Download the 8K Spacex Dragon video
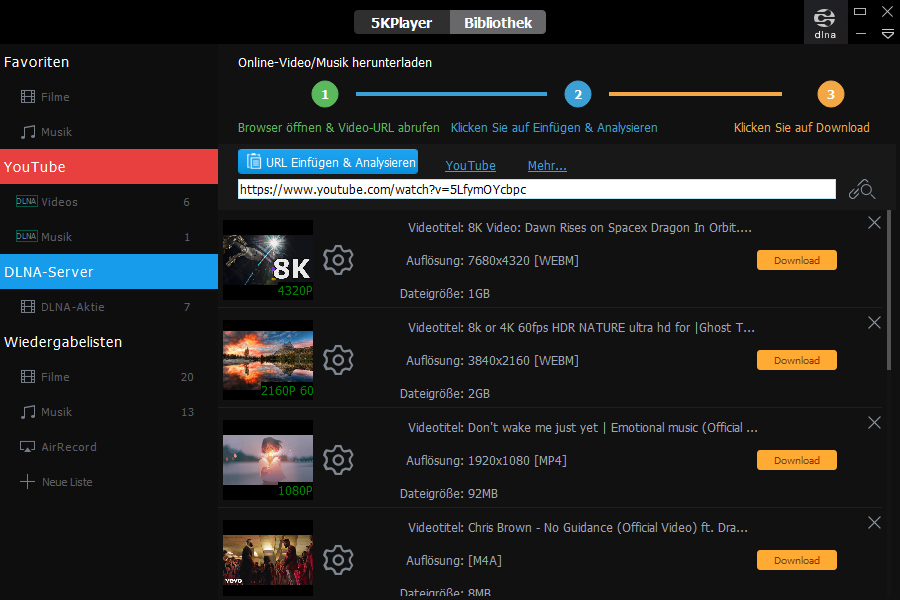This screenshot has width=900, height=600. 796,260
